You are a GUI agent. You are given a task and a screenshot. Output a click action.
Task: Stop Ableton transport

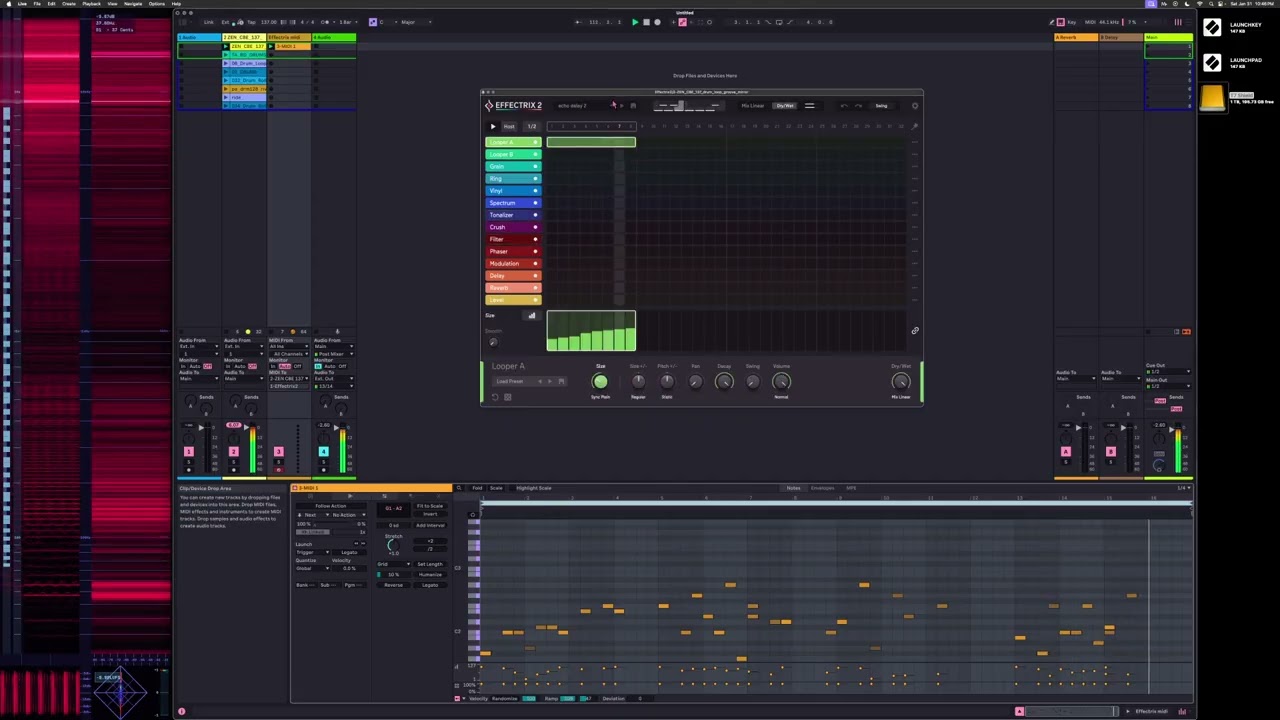tap(646, 22)
